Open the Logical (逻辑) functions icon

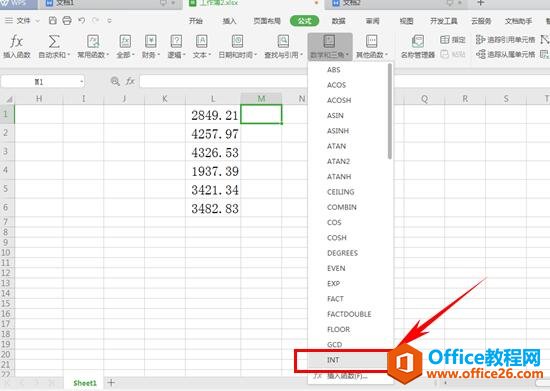176,41
